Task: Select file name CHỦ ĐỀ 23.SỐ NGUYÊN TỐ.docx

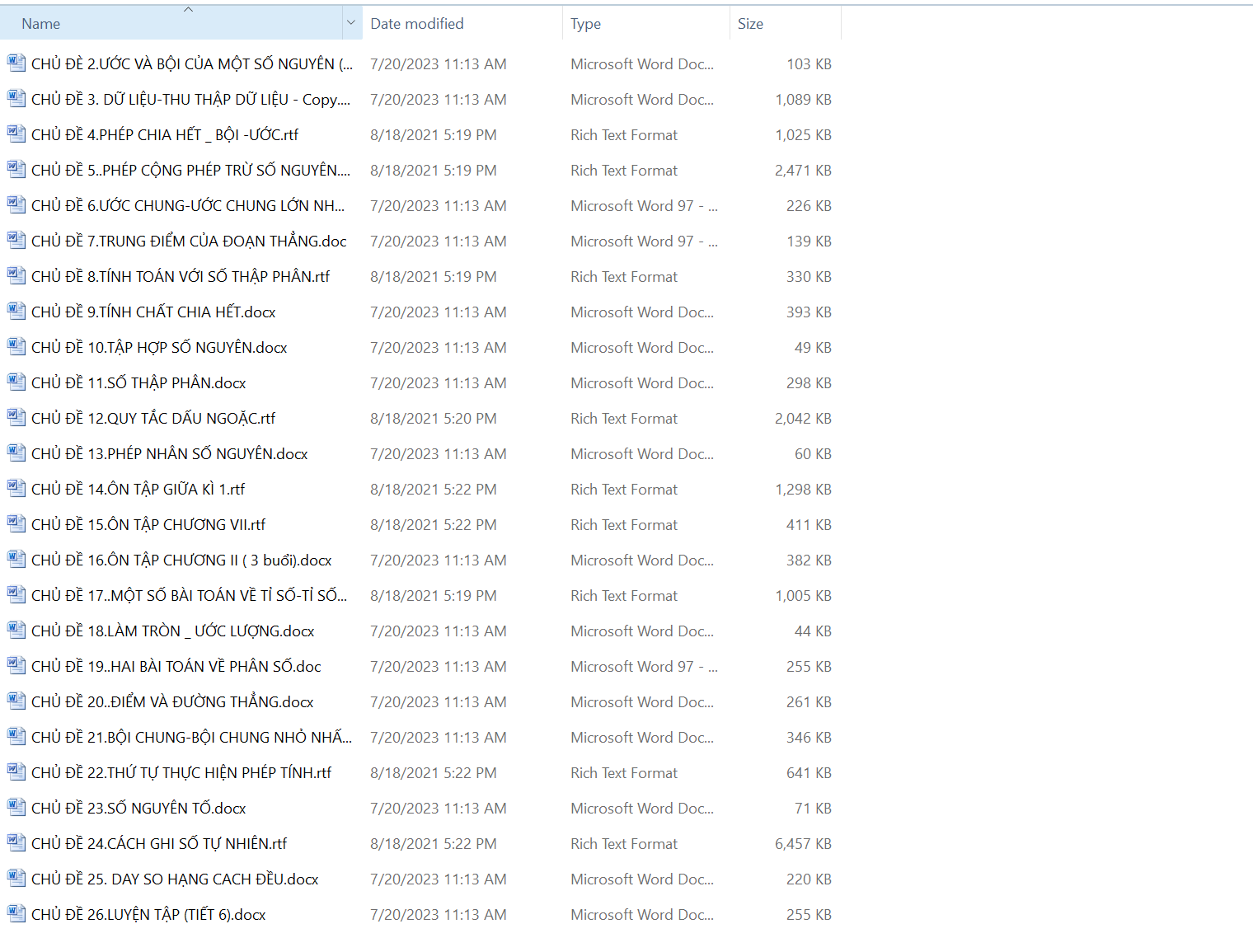Action: tap(138, 808)
